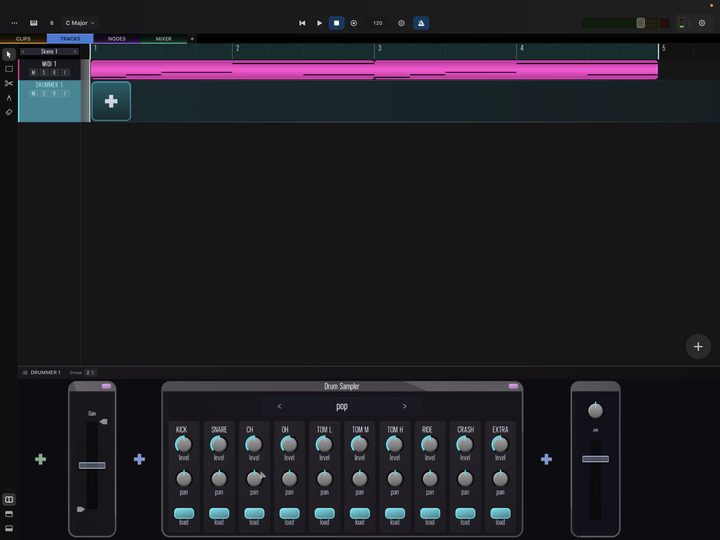
Task: Load a sample for Tom L
Action: (324, 513)
